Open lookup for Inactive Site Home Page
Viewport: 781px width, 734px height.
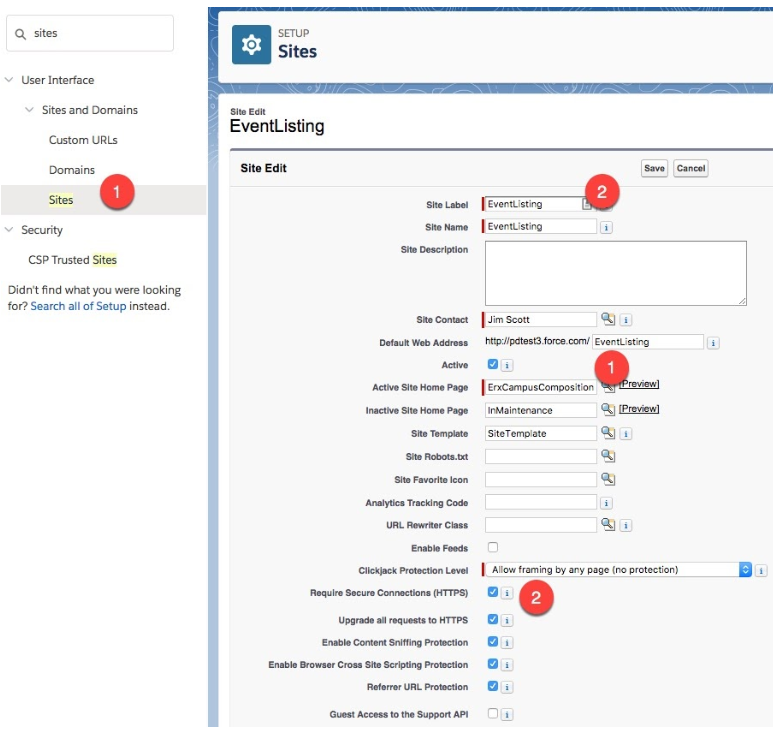coord(607,410)
